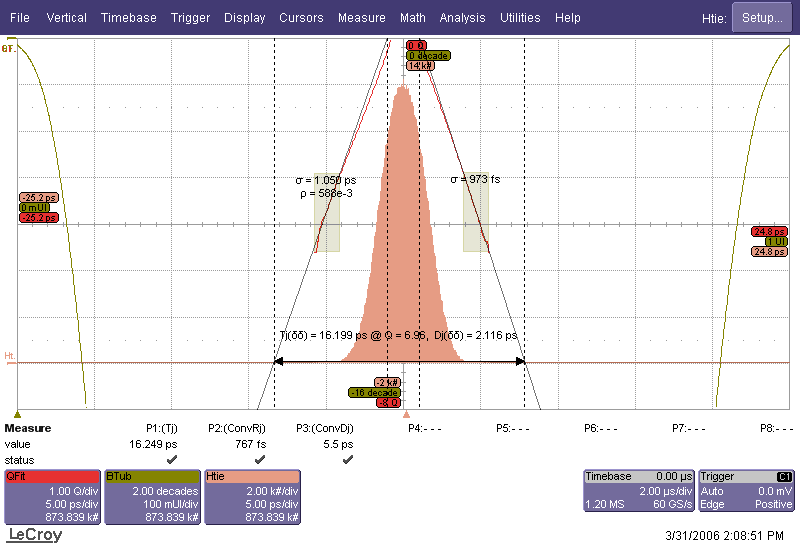Expand the Utilities menu

(x=520, y=18)
